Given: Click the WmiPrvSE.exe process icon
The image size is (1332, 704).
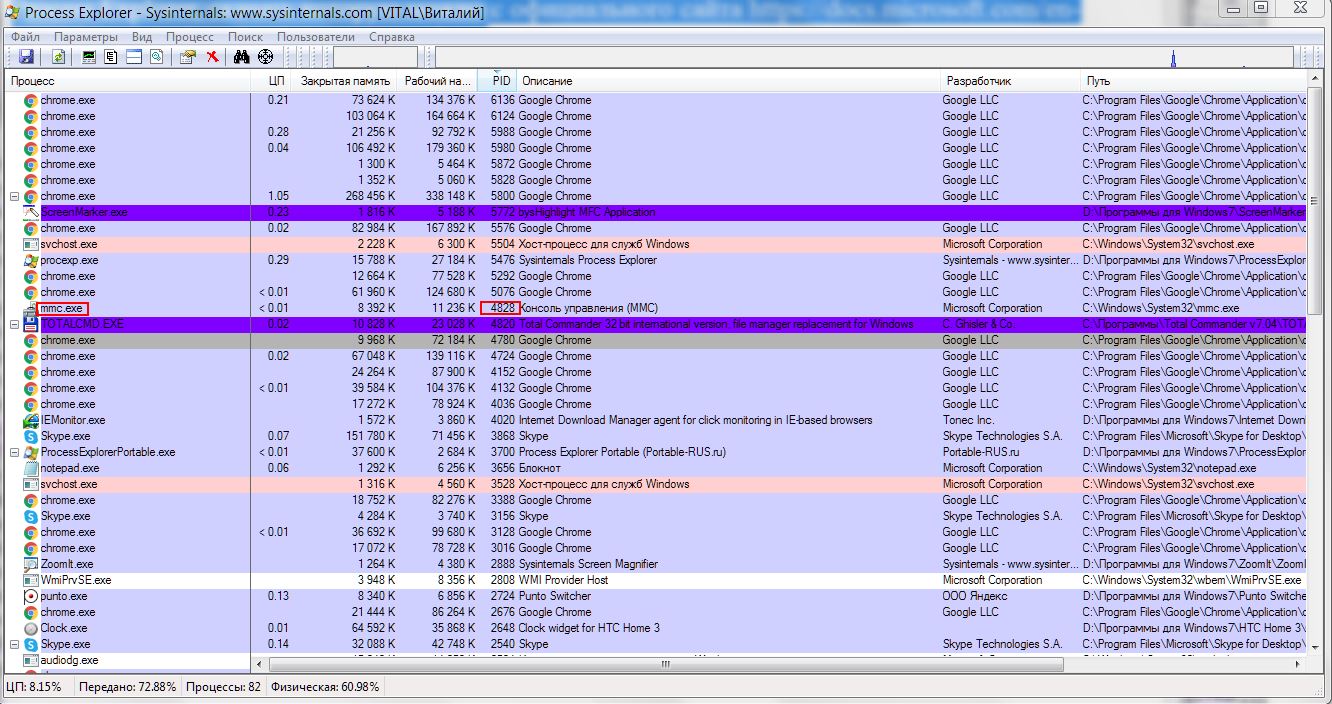Looking at the screenshot, I should pyautogui.click(x=31, y=580).
